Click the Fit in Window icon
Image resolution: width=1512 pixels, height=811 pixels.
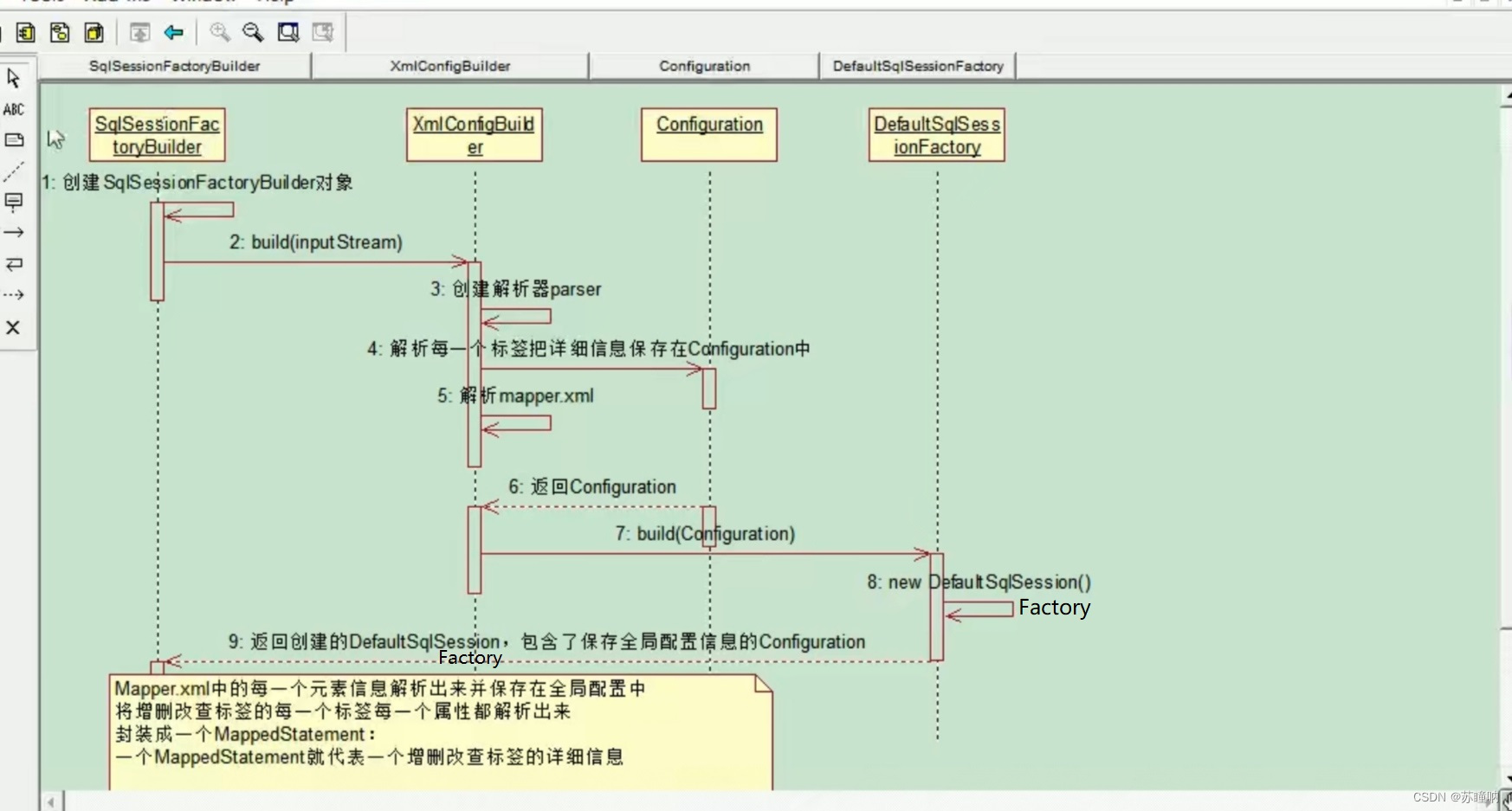[288, 33]
